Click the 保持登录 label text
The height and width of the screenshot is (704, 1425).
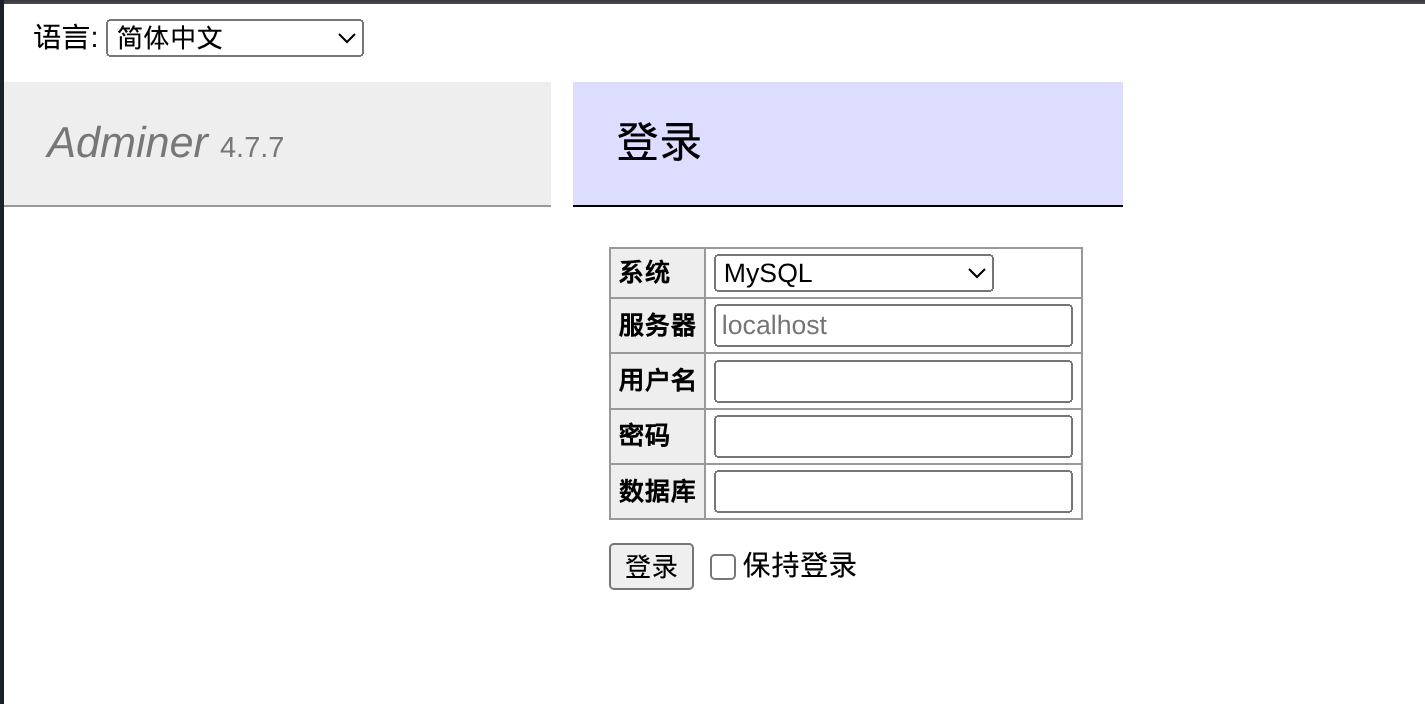pyautogui.click(x=799, y=566)
